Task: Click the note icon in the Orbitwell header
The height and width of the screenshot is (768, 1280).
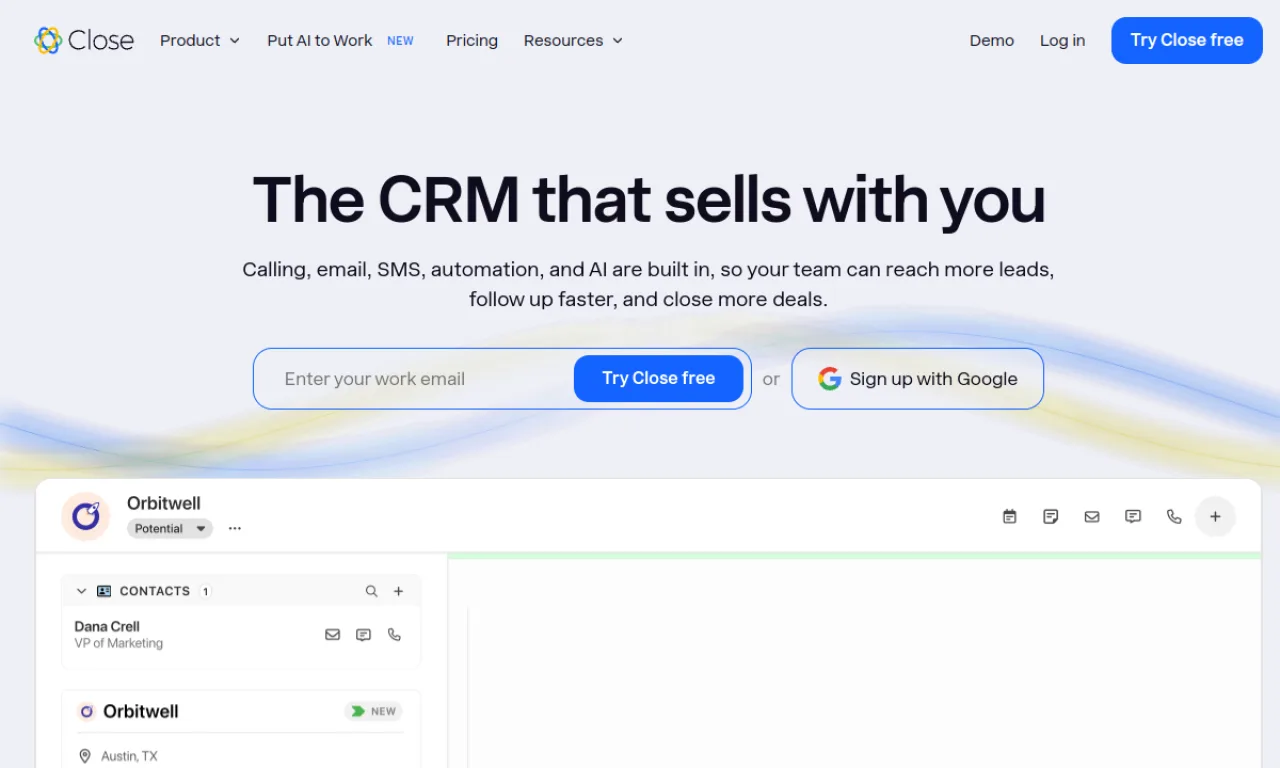Action: point(1051,516)
